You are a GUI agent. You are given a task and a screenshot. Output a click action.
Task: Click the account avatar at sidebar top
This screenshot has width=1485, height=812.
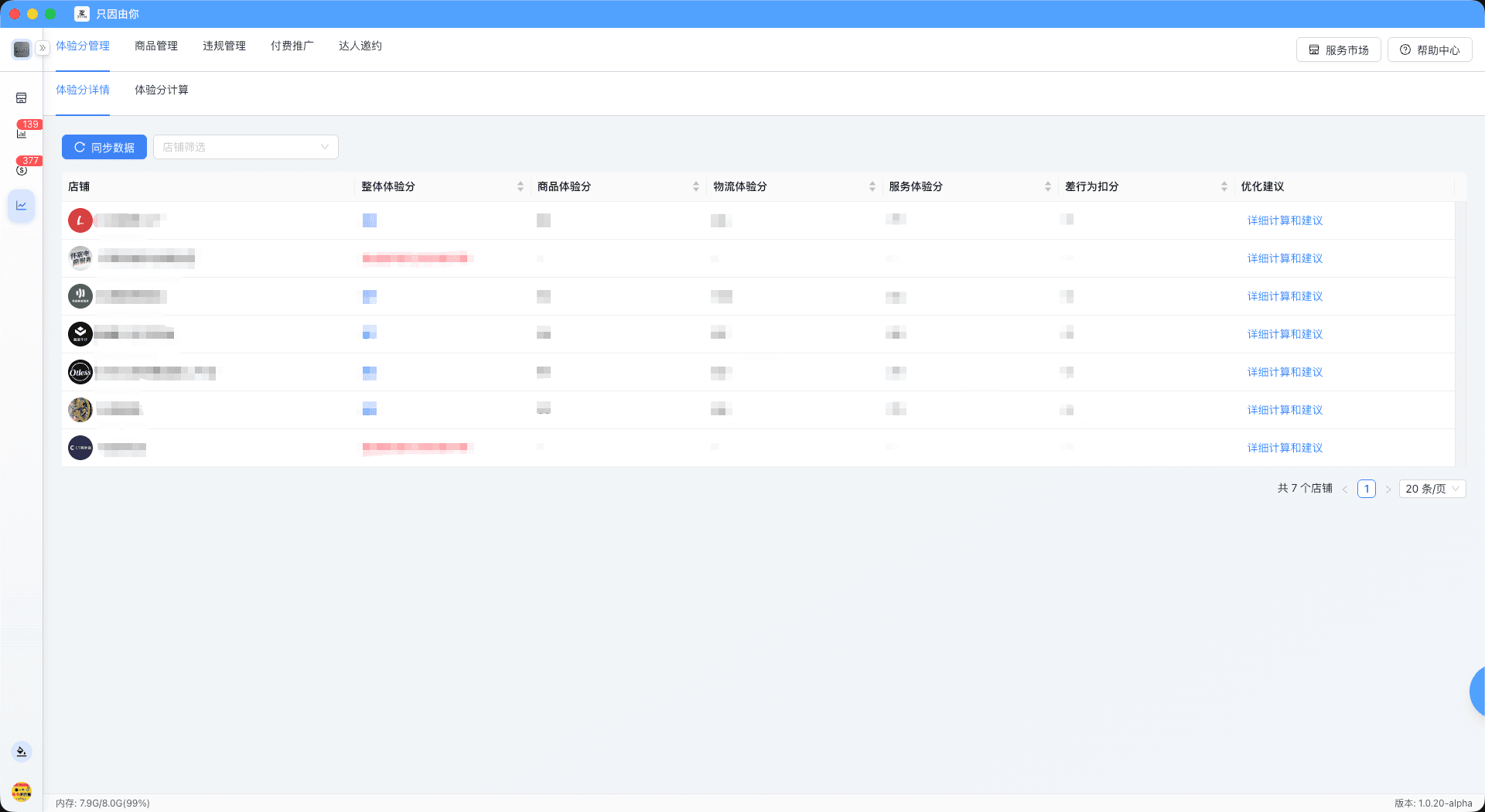(22, 49)
